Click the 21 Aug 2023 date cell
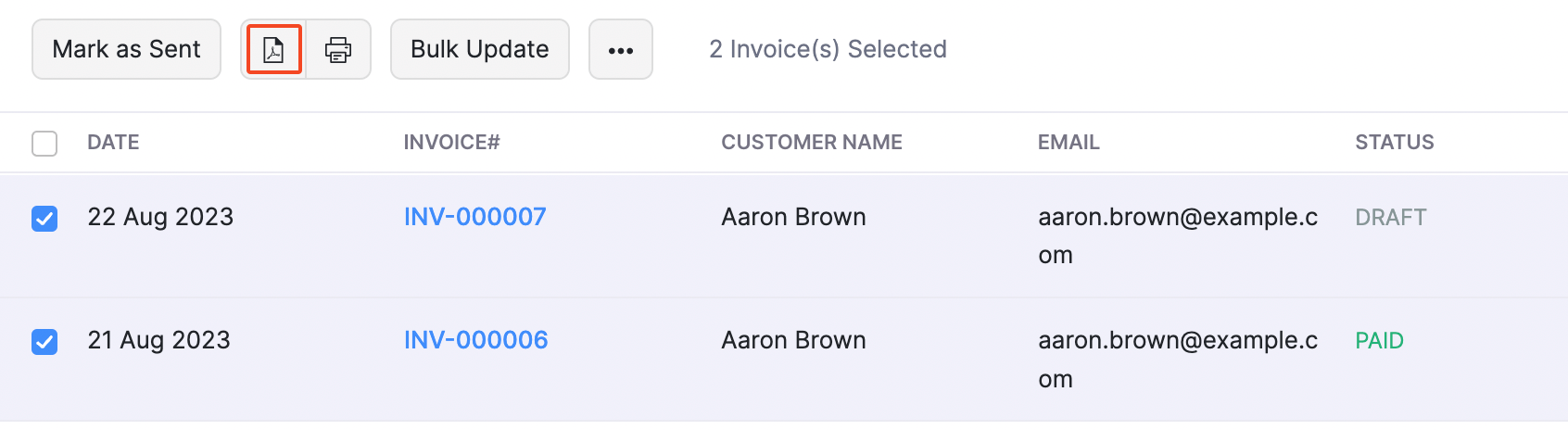 pos(158,340)
